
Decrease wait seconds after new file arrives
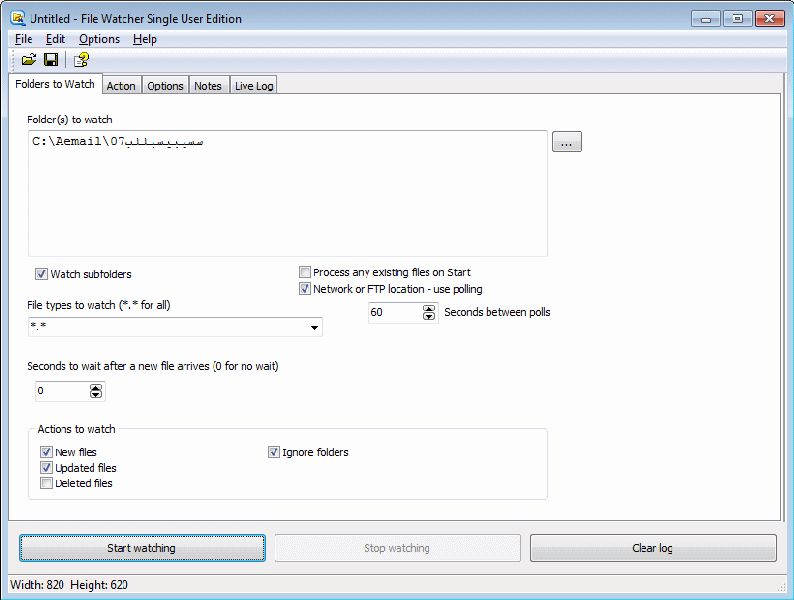96,395
